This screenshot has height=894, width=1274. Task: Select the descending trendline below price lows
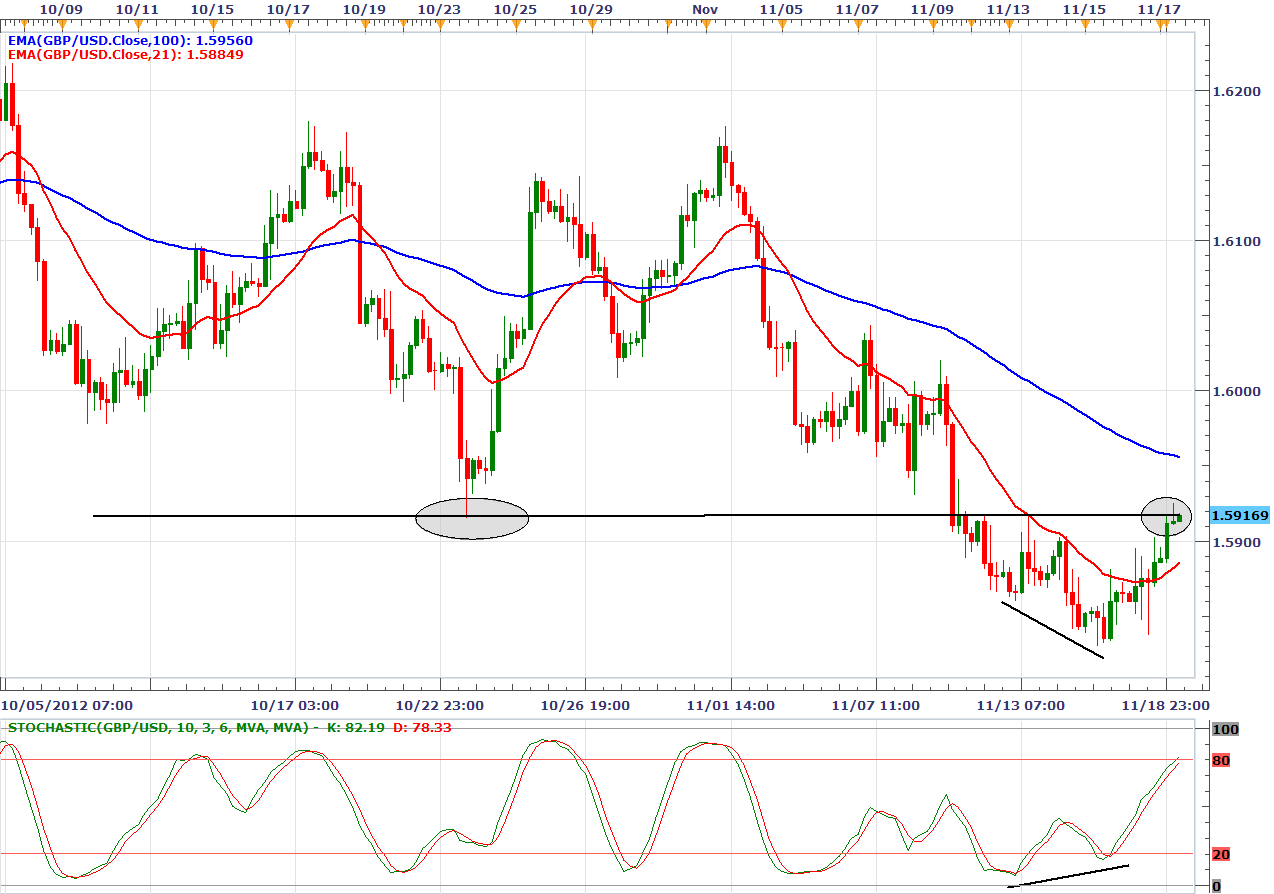(x=1052, y=630)
